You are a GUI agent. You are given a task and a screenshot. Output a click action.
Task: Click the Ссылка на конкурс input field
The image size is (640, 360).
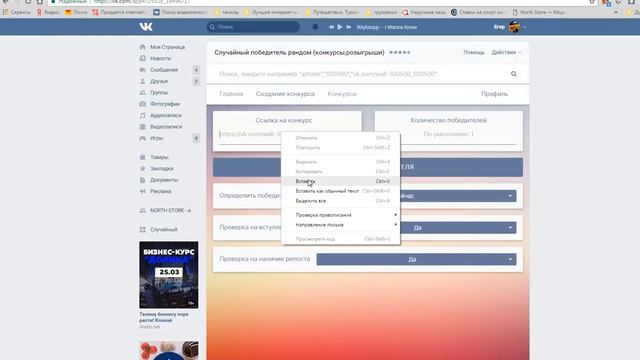(250, 135)
